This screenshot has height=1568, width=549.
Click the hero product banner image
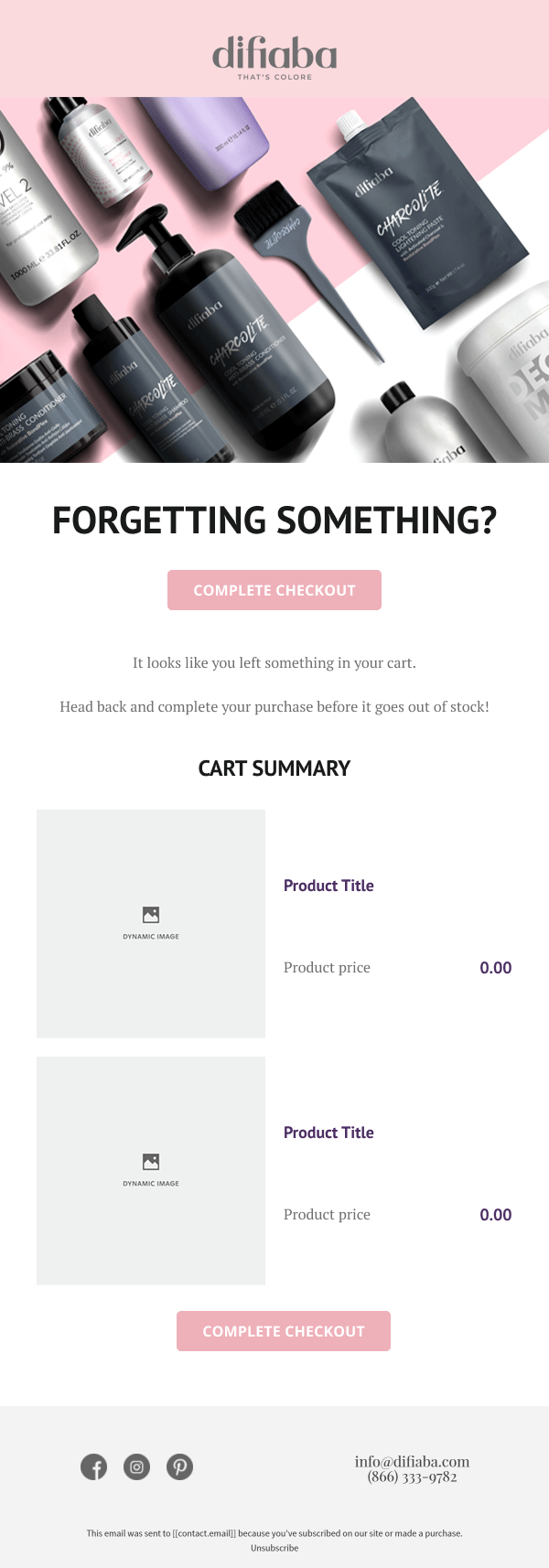274,280
